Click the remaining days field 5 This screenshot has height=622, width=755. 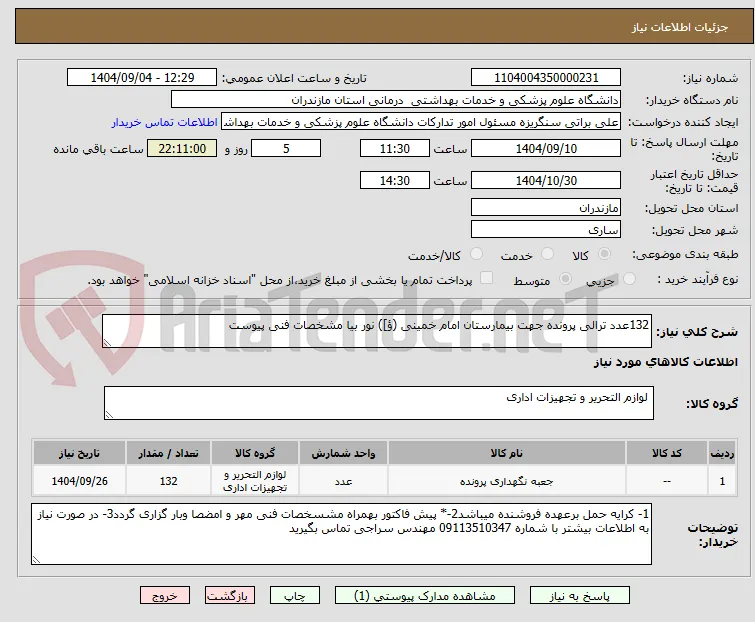pyautogui.click(x=286, y=148)
